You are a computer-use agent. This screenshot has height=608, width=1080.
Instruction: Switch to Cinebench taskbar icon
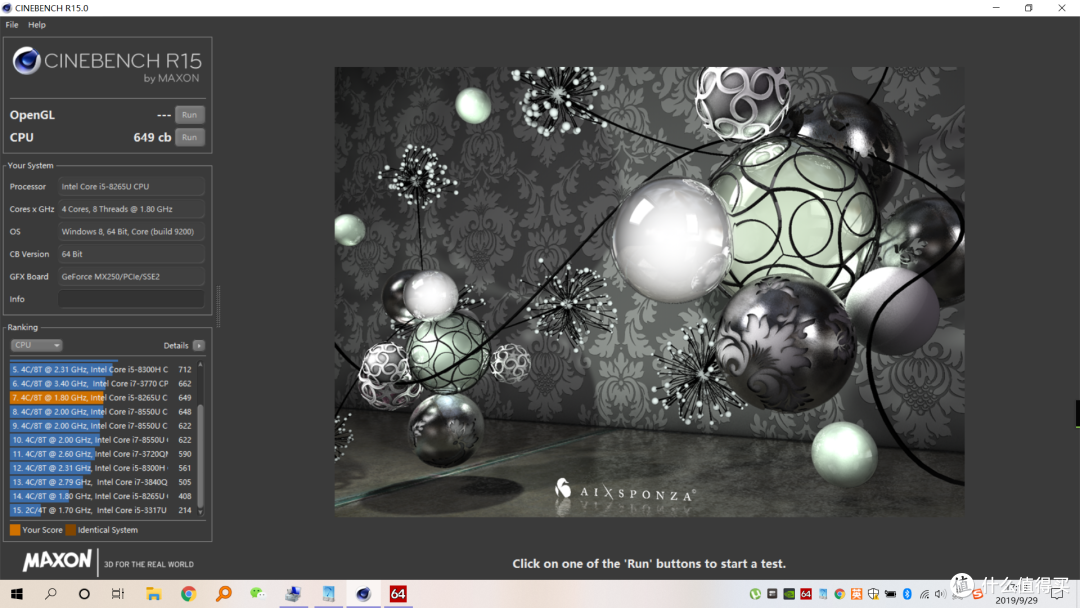363,594
